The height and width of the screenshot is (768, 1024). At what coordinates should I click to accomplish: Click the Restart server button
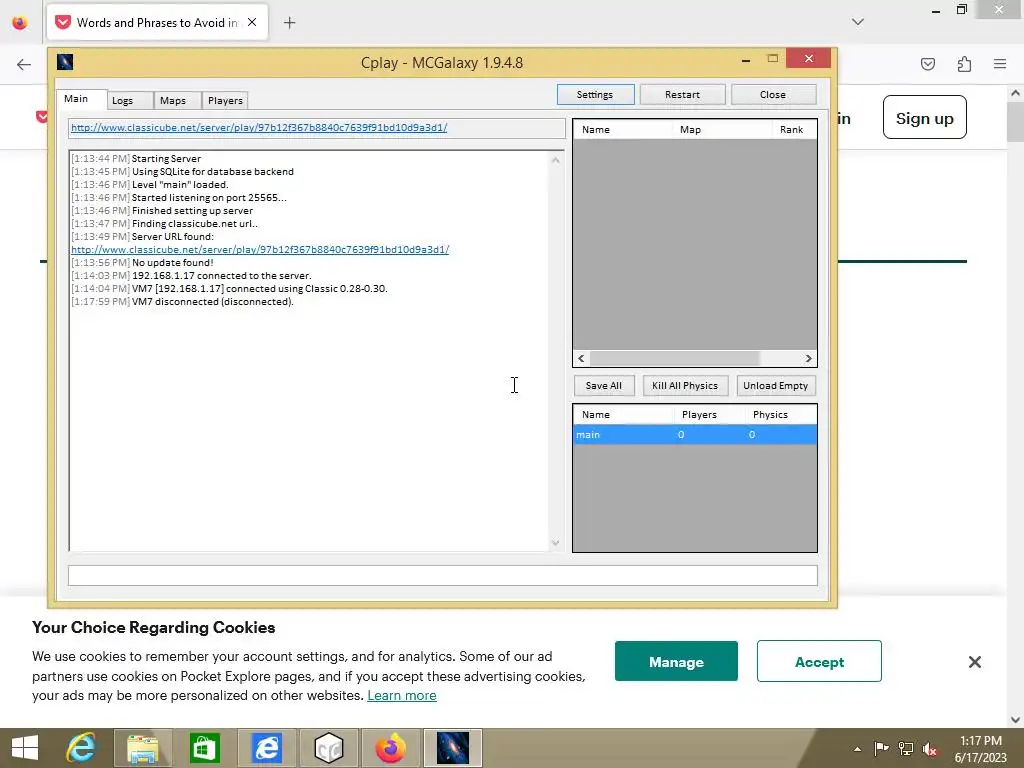tap(682, 95)
